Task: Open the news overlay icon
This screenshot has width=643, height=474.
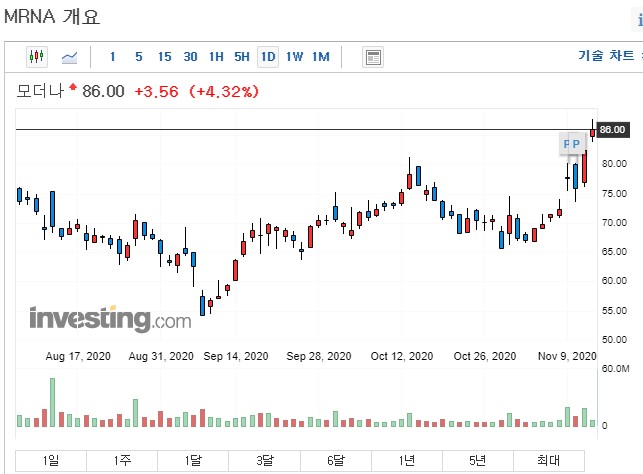Action: [373, 57]
